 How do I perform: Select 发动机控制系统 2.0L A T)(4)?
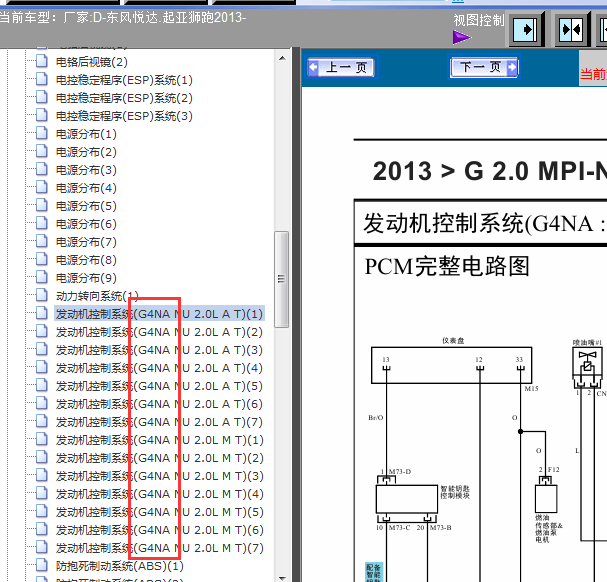pos(159,368)
